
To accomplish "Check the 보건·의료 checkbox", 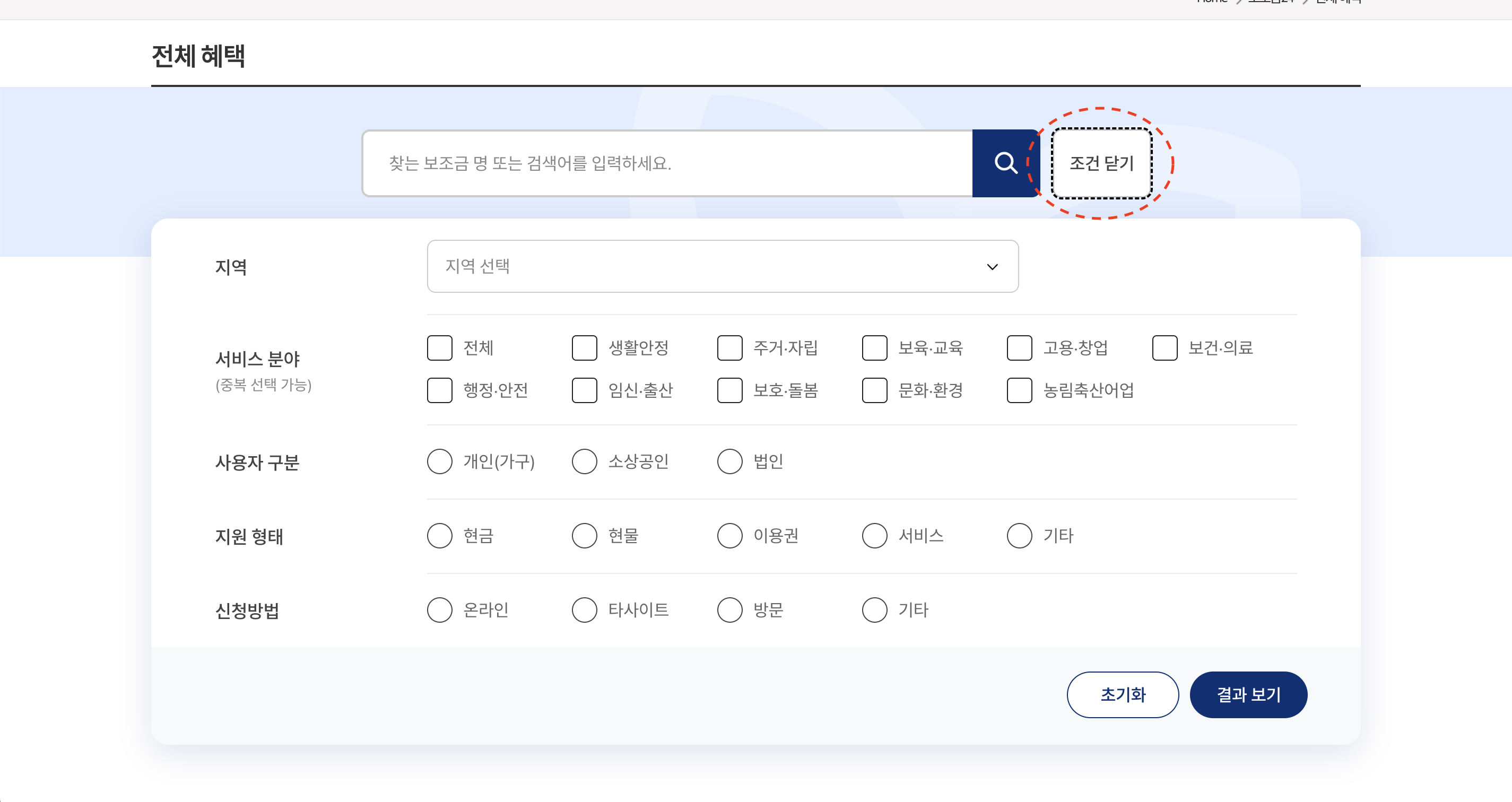I will (x=1165, y=348).
